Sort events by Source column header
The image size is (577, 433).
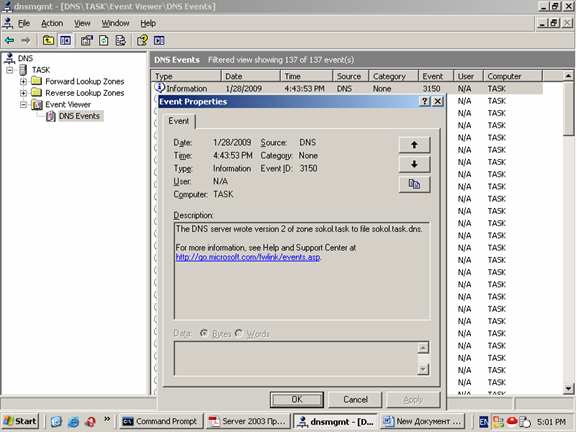350,76
